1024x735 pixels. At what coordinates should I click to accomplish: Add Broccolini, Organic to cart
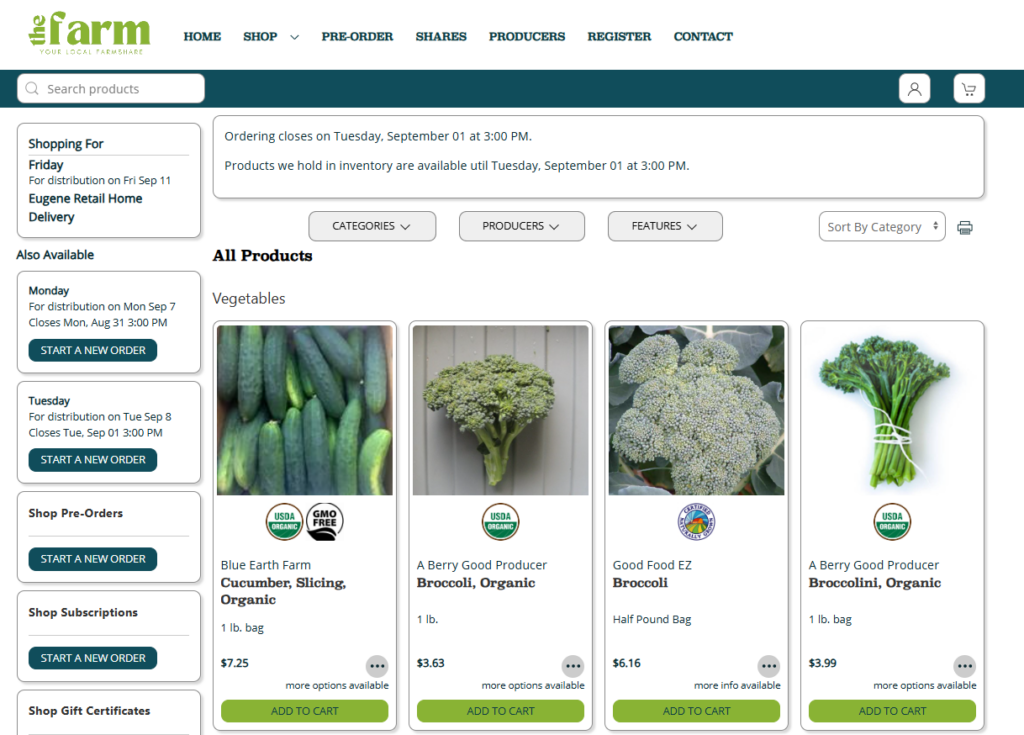[x=892, y=711]
